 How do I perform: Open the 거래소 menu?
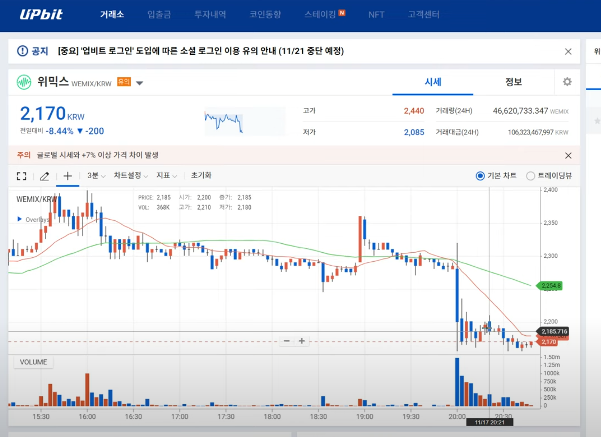tap(112, 15)
